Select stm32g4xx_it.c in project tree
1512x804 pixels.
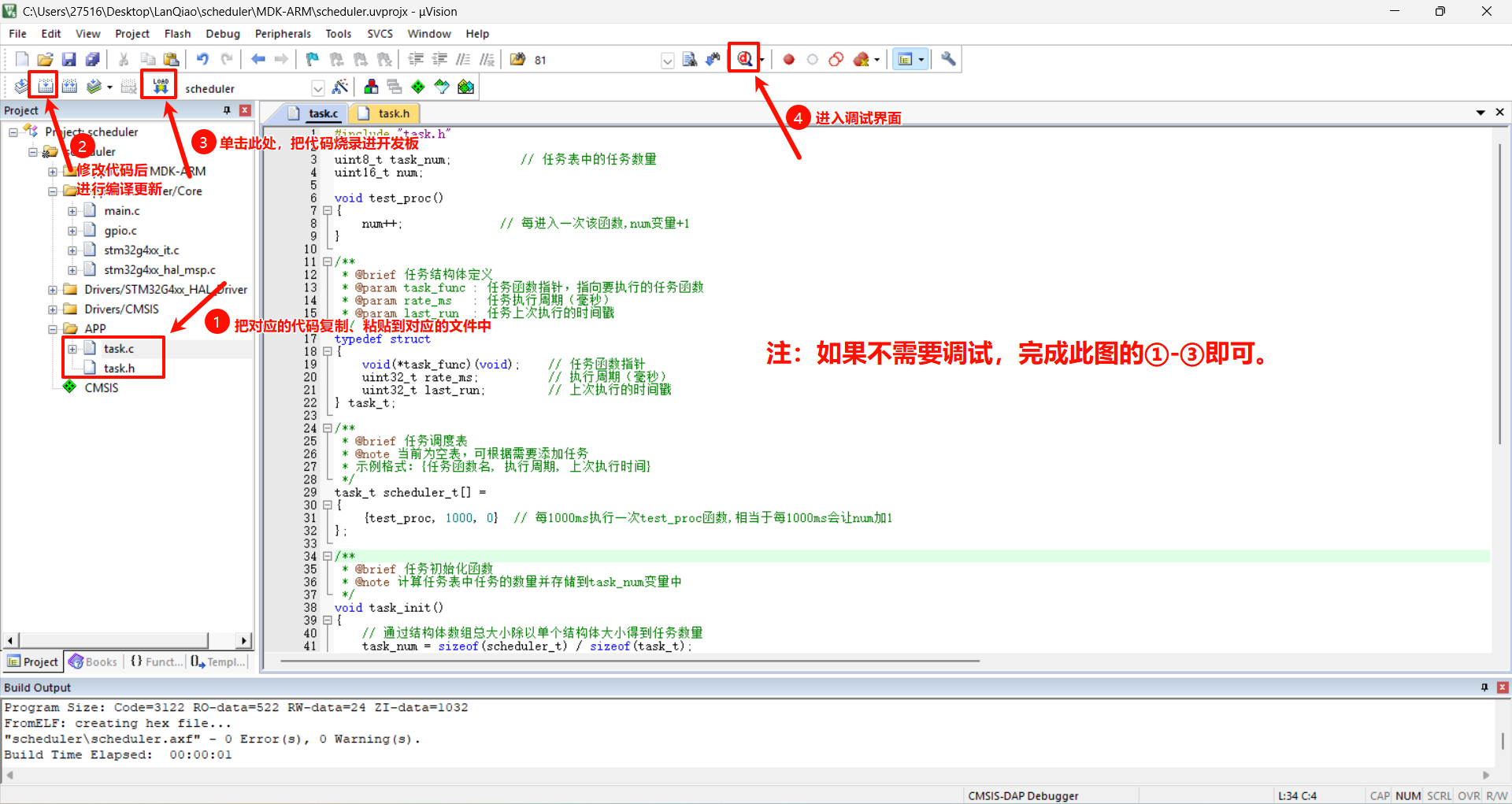[x=142, y=250]
